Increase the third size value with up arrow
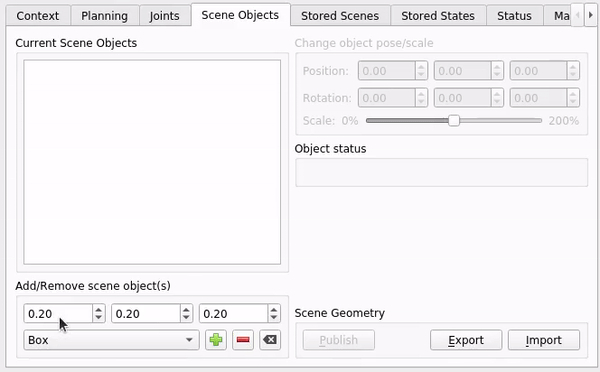 click(x=274, y=310)
